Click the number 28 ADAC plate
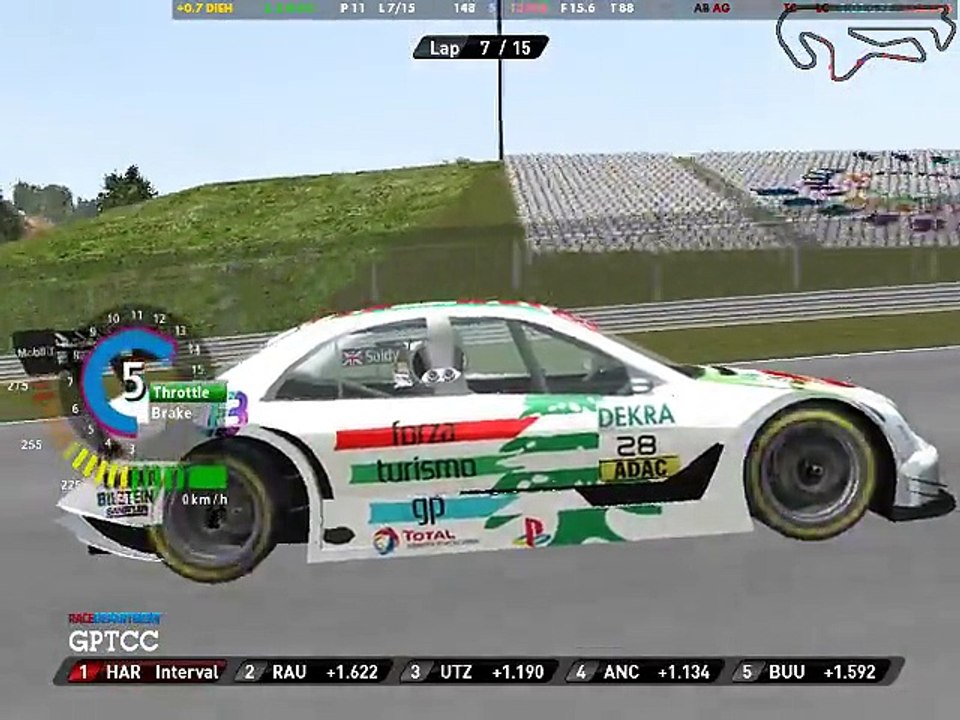 [640, 458]
